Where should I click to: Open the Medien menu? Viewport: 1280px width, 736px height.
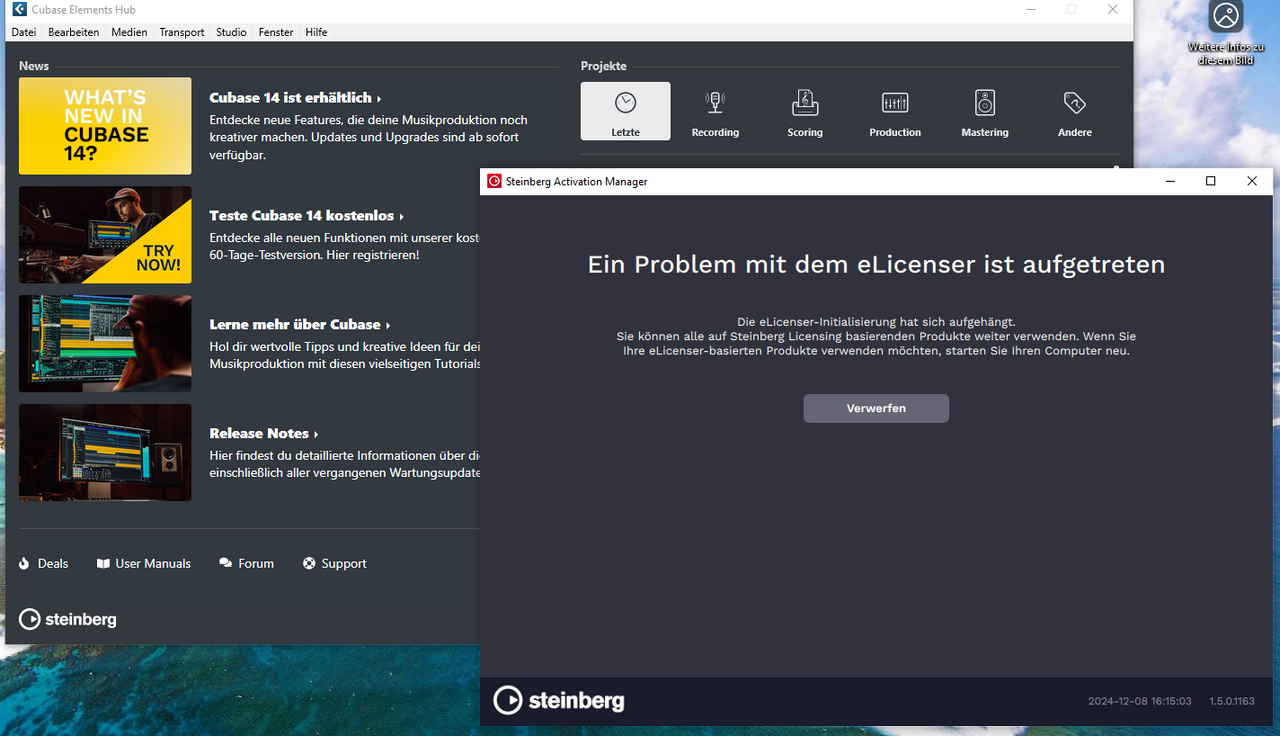point(129,32)
